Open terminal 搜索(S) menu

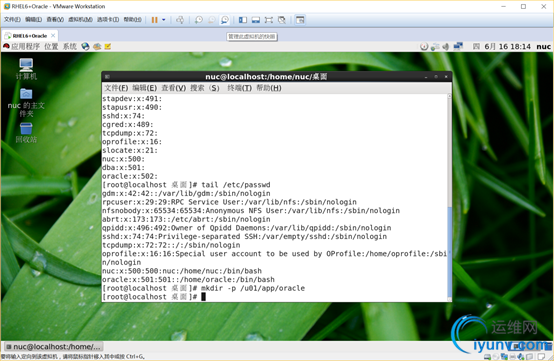point(205,88)
